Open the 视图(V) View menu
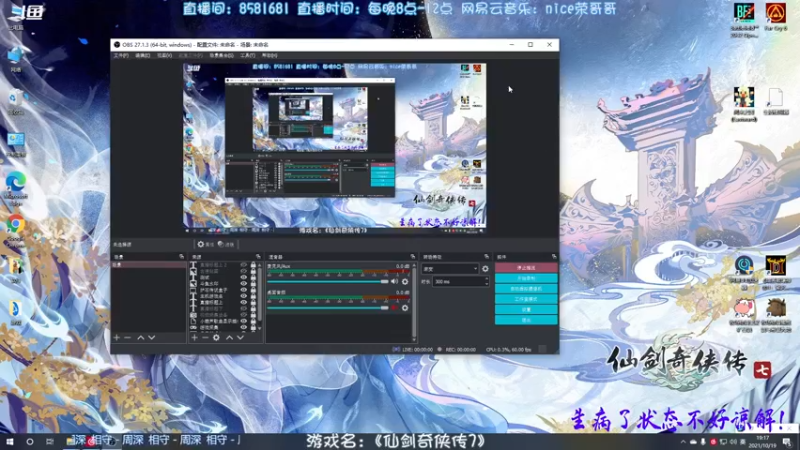 tap(164, 55)
